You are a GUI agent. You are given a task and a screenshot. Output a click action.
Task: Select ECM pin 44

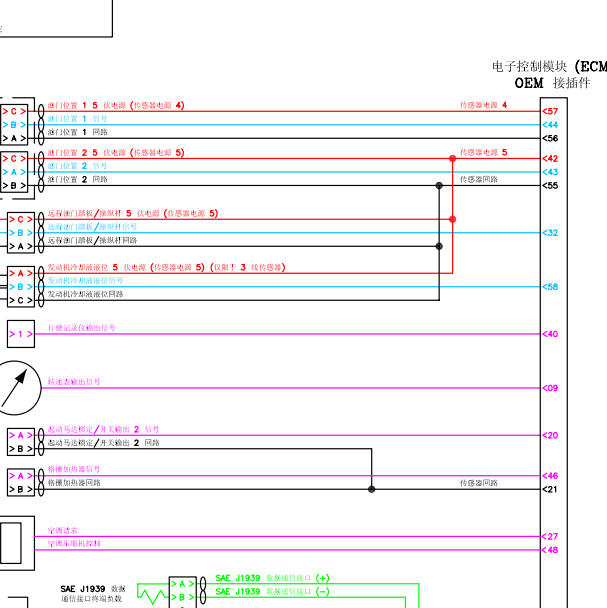click(x=550, y=125)
